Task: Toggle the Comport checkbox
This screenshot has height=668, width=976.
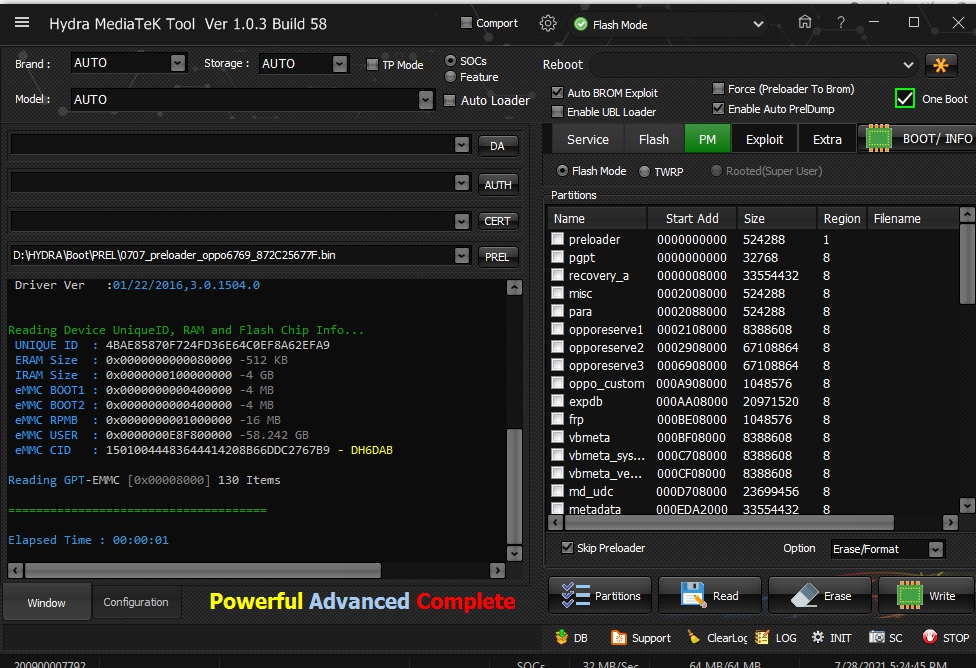Action: (466, 22)
